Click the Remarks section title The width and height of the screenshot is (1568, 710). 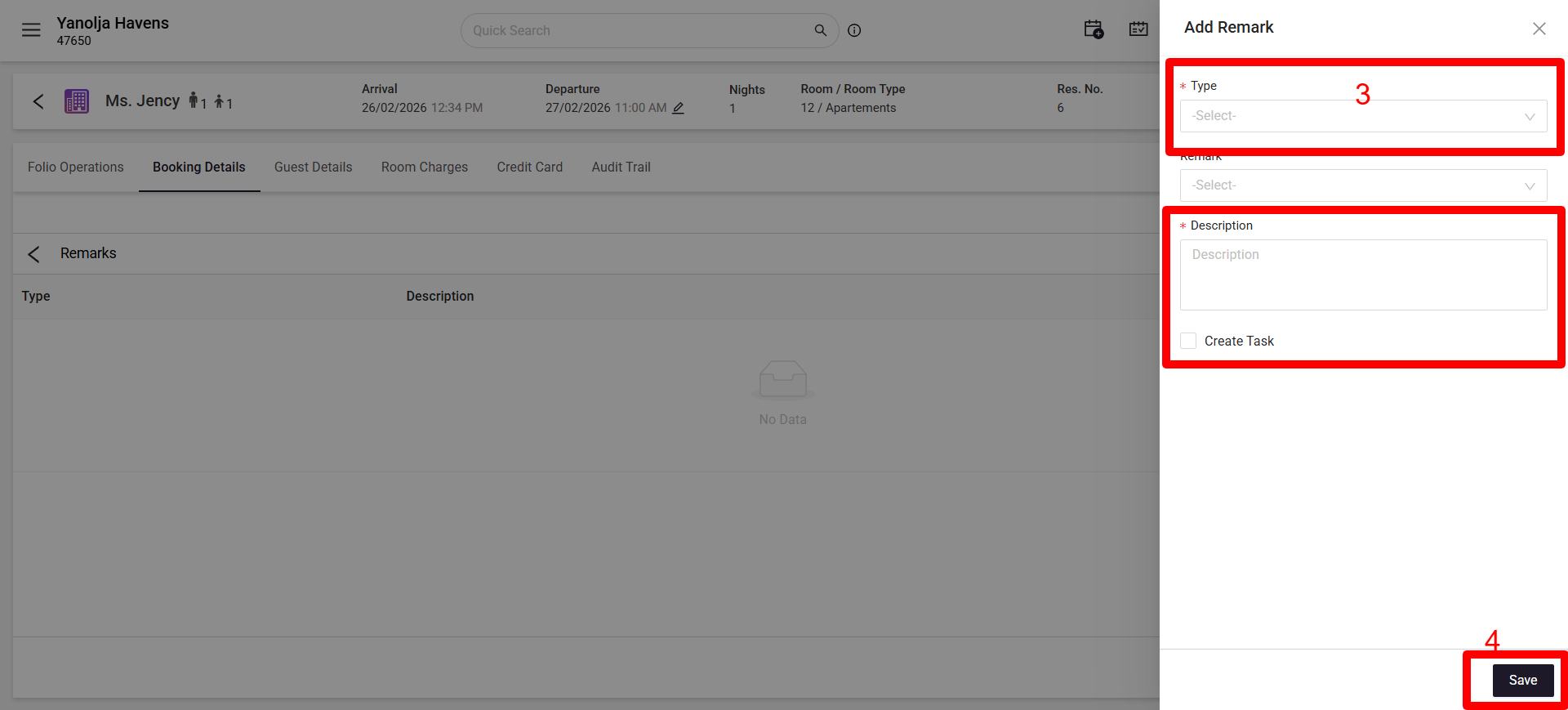coord(88,253)
